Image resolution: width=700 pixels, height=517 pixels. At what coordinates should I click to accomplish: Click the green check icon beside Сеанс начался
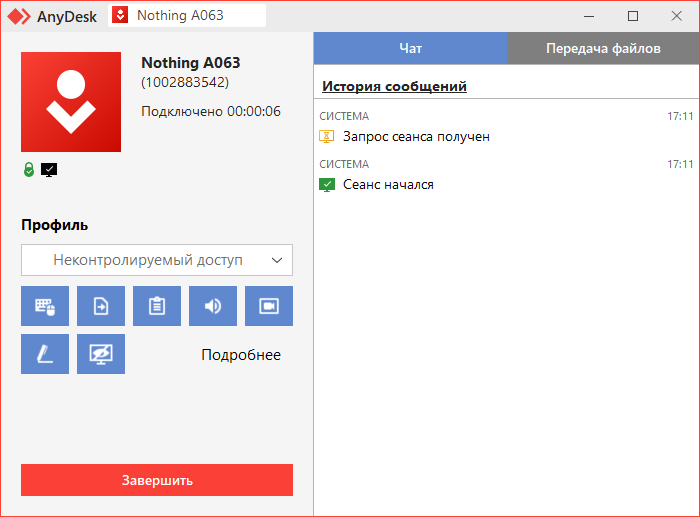(x=327, y=184)
